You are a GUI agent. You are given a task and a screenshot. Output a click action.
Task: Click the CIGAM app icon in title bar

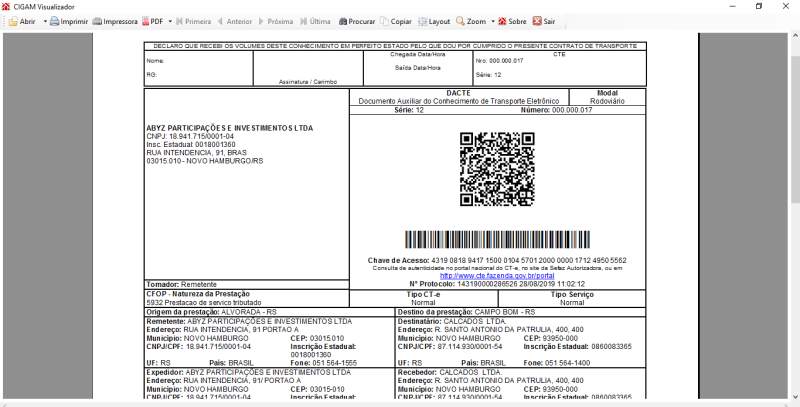(6, 7)
